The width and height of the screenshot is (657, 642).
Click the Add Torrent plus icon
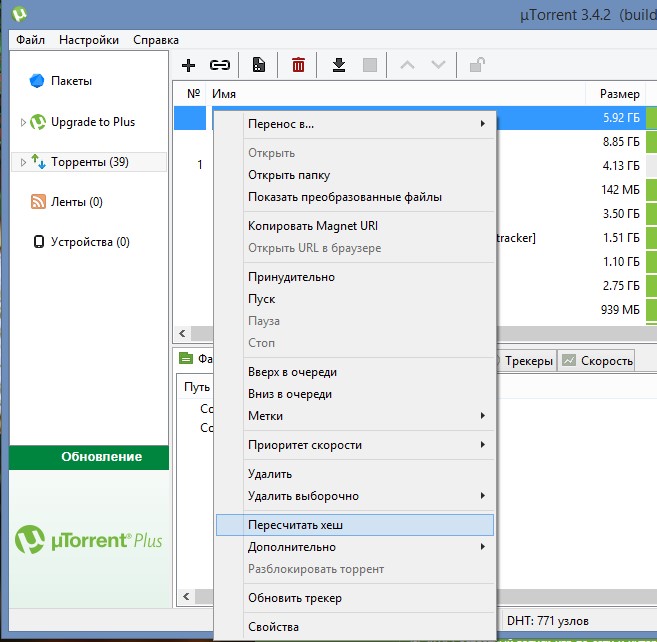click(188, 65)
